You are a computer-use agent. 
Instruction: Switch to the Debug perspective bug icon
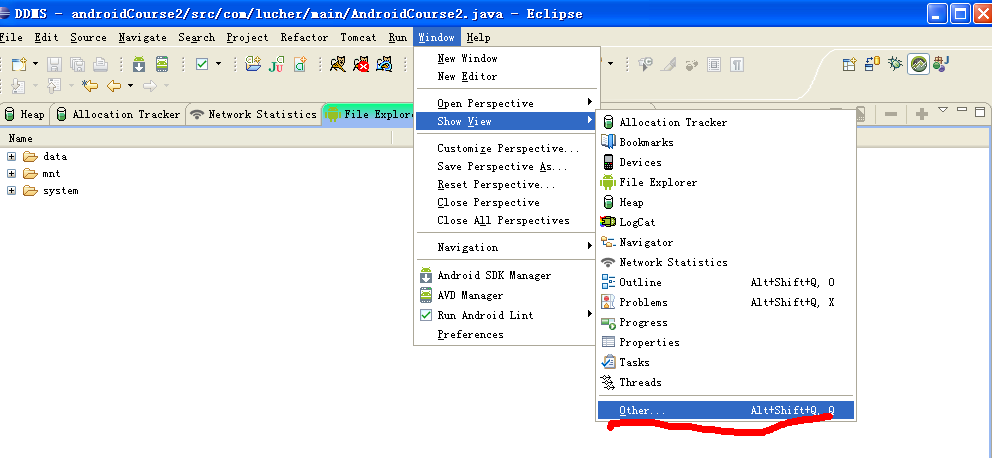pyautogui.click(x=895, y=64)
